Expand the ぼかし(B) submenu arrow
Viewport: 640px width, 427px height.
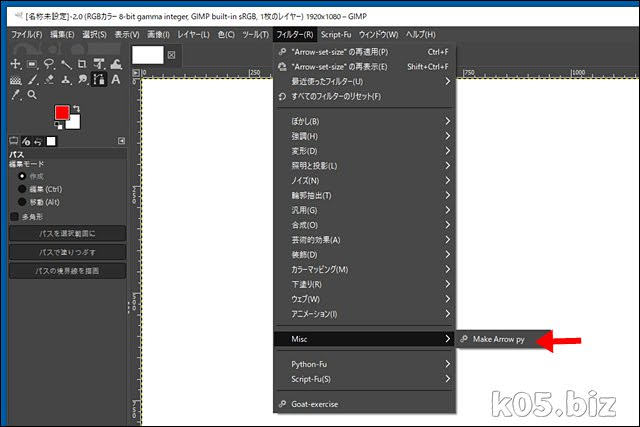(447, 121)
